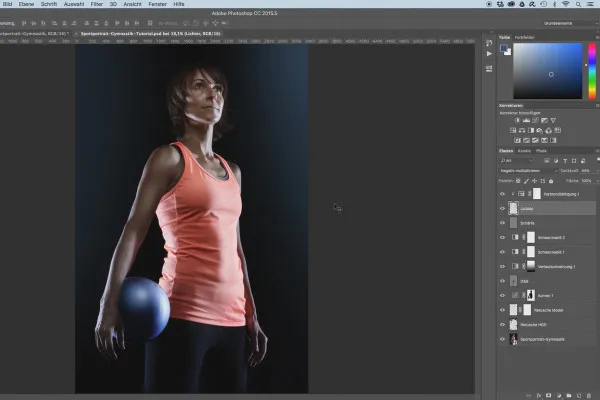Add a Photo Filter adjustment icon
The width and height of the screenshot is (600, 400).
(x=540, y=131)
